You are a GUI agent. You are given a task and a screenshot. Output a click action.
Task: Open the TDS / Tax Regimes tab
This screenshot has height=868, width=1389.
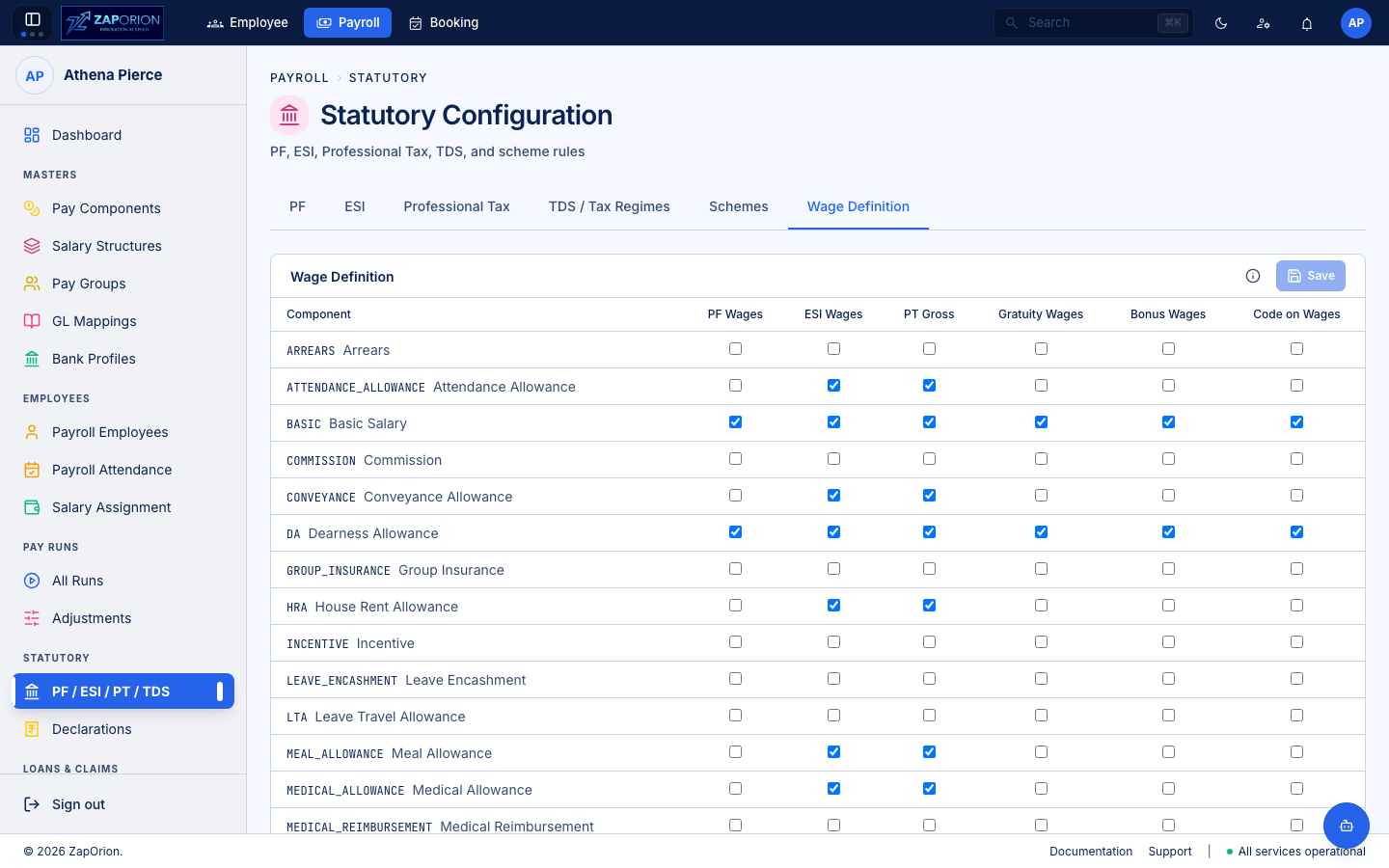tap(610, 206)
